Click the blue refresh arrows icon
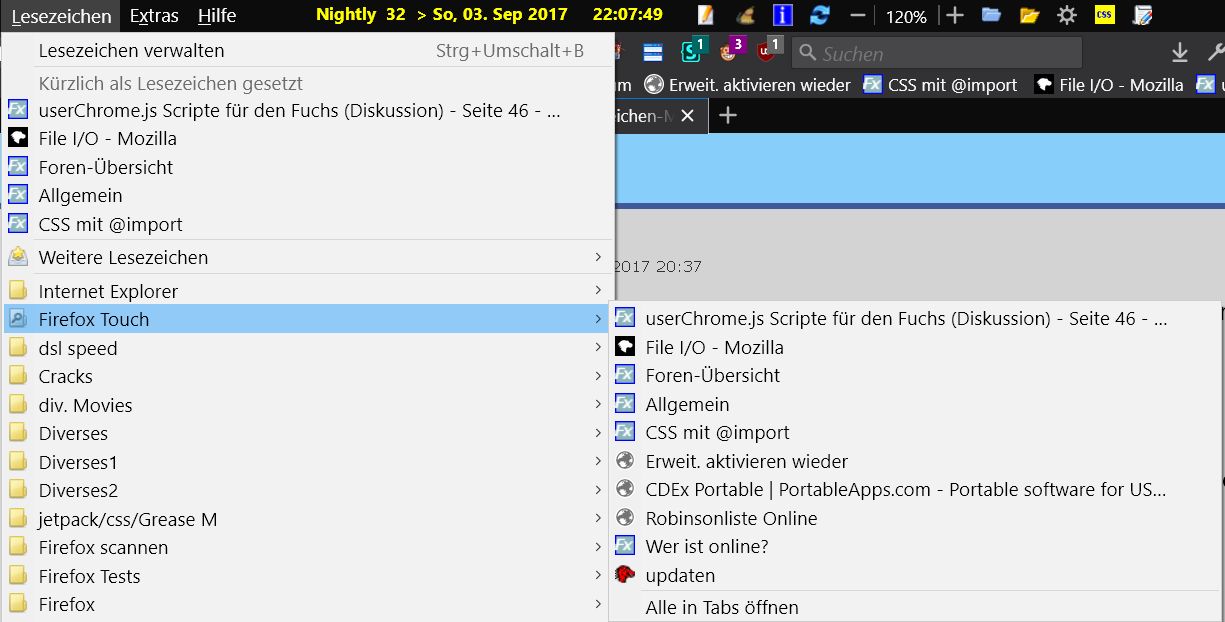Image resolution: width=1225 pixels, height=622 pixels. pyautogui.click(x=820, y=15)
